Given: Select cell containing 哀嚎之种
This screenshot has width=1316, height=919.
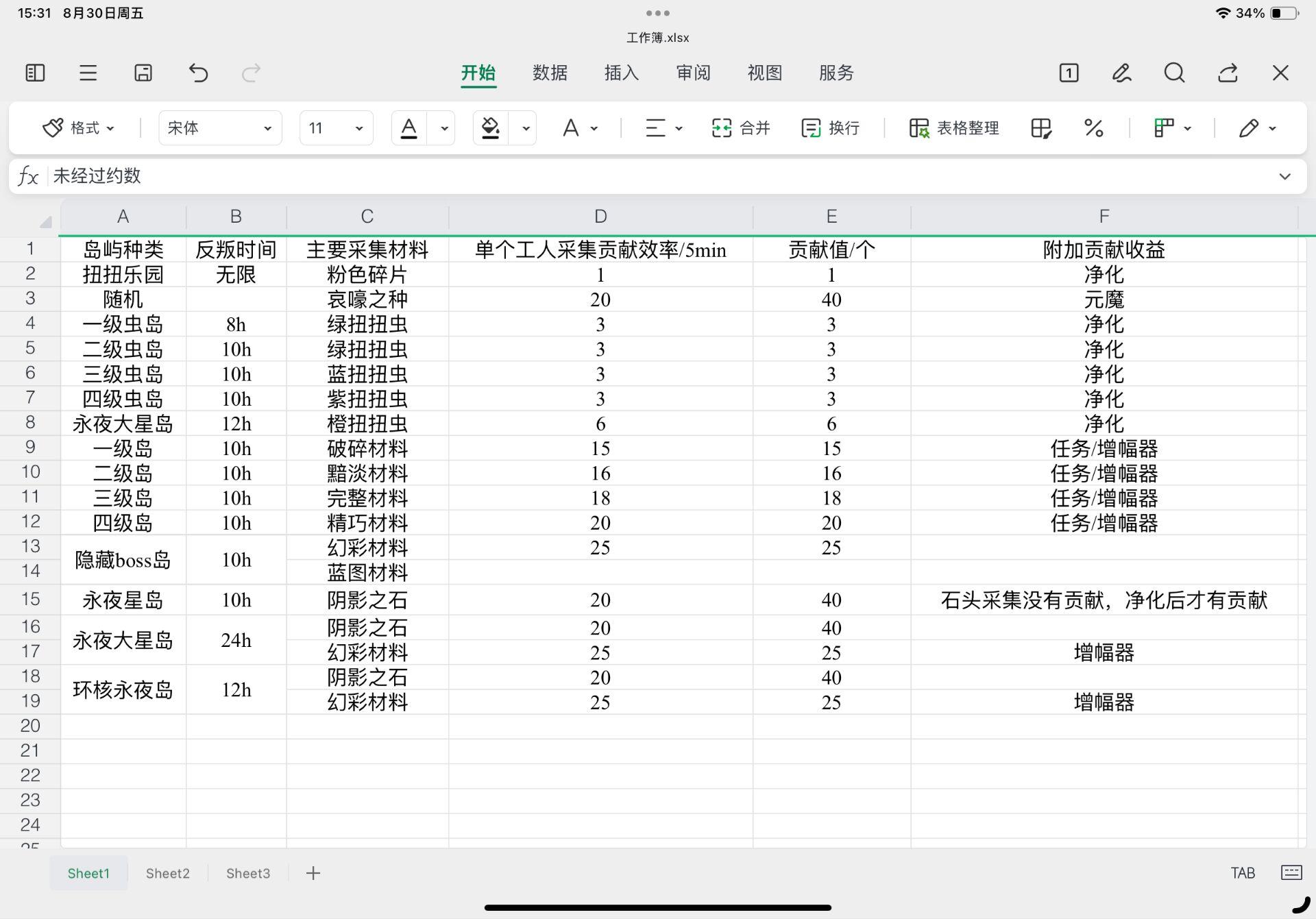Looking at the screenshot, I should pyautogui.click(x=367, y=299).
